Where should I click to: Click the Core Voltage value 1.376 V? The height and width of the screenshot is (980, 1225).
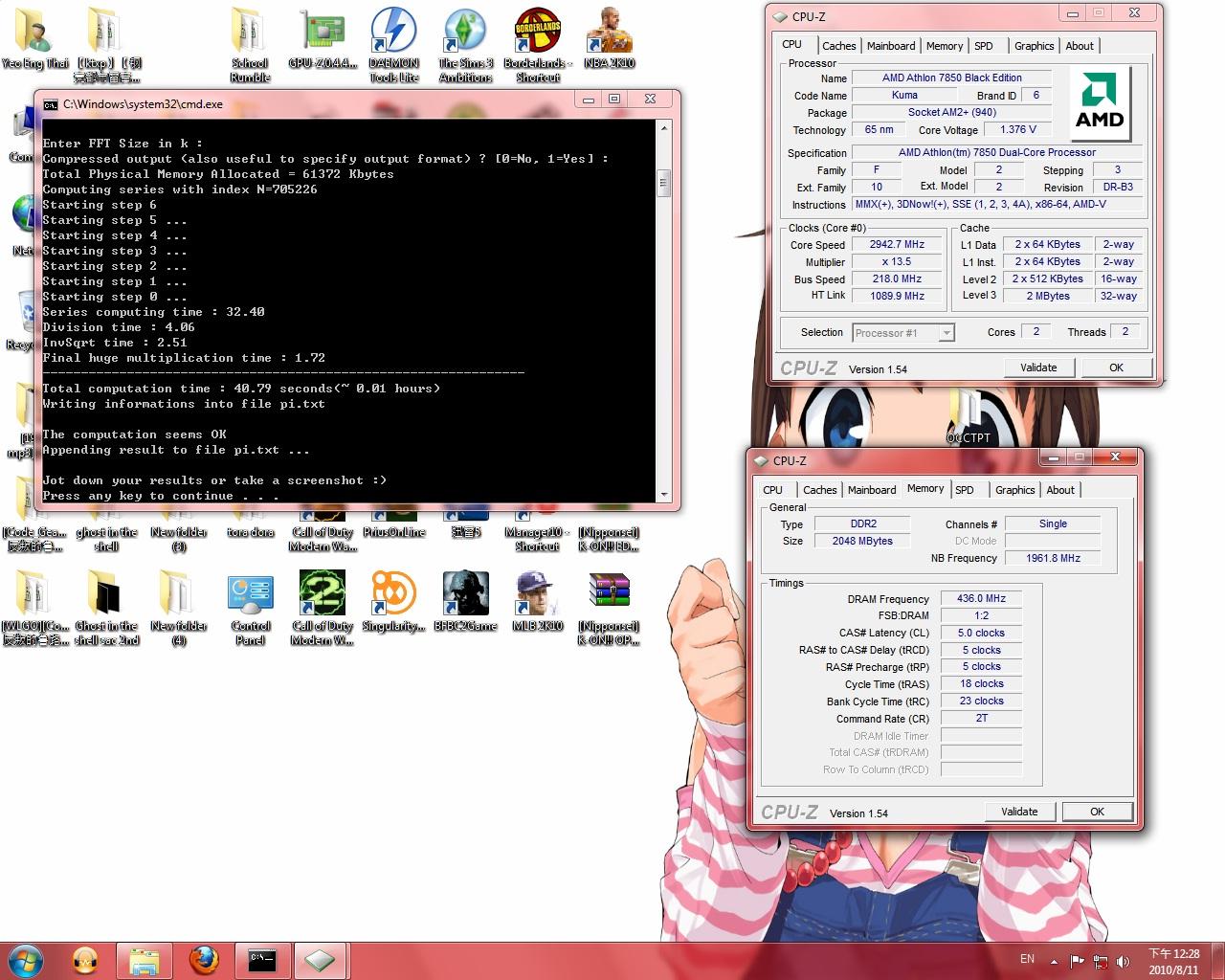pos(1017,130)
